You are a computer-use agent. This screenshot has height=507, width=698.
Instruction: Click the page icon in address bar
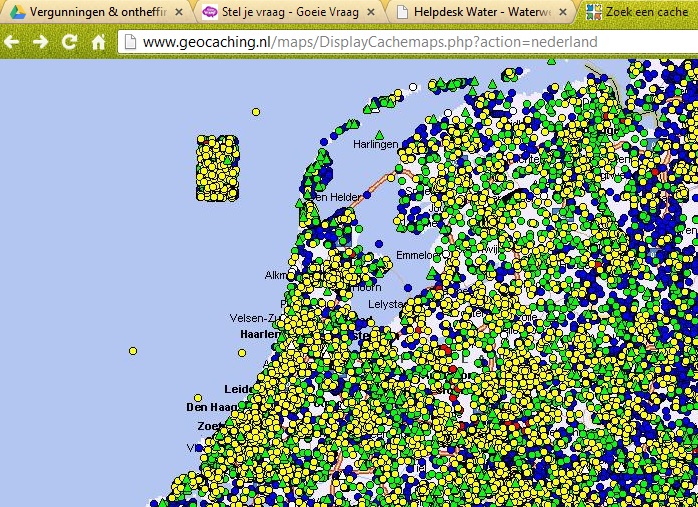pos(129,43)
